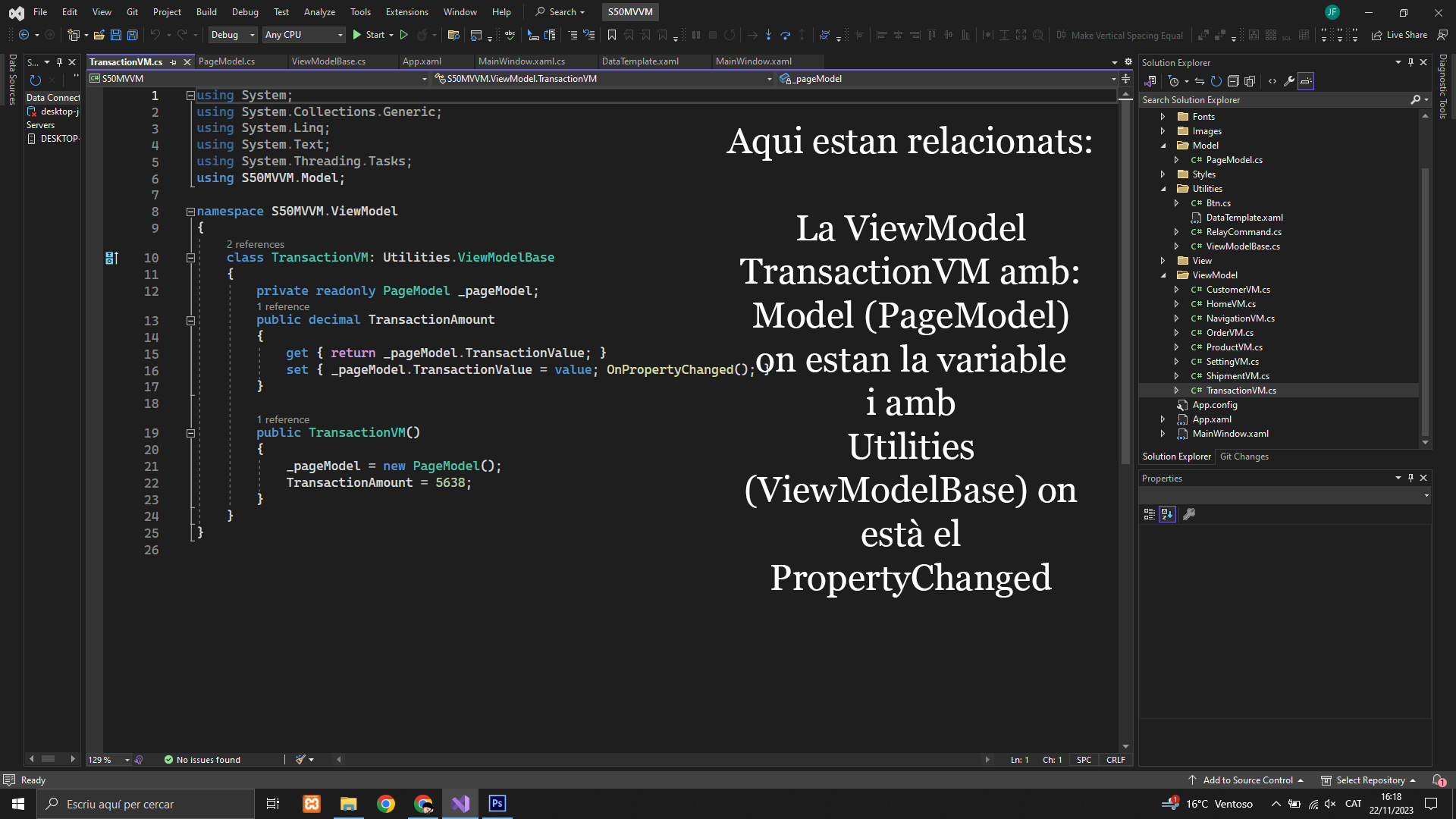Click Start Without Debugging play outline icon
This screenshot has width=1456, height=819.
point(403,35)
